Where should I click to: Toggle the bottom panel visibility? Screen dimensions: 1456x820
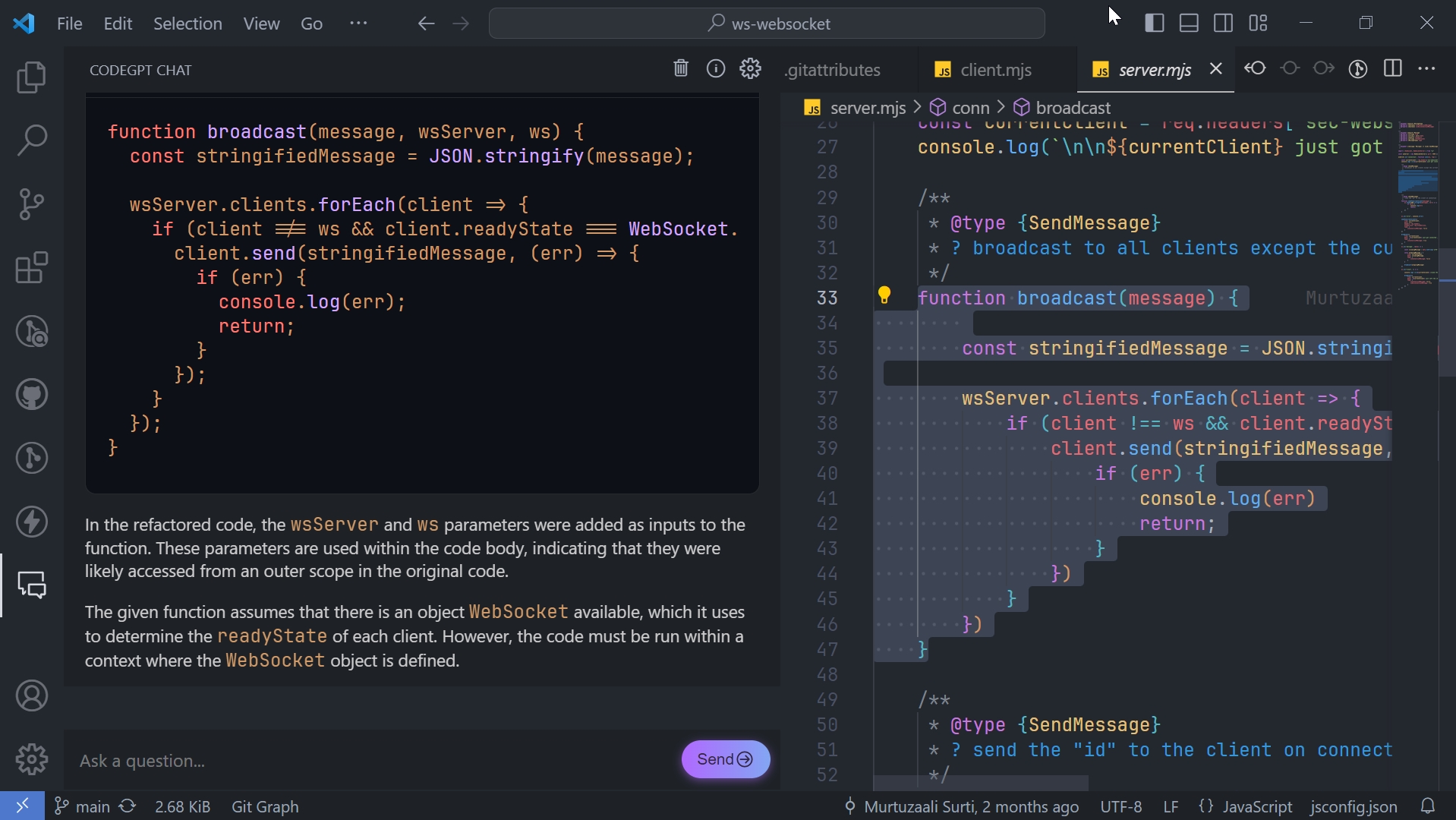pyautogui.click(x=1188, y=23)
